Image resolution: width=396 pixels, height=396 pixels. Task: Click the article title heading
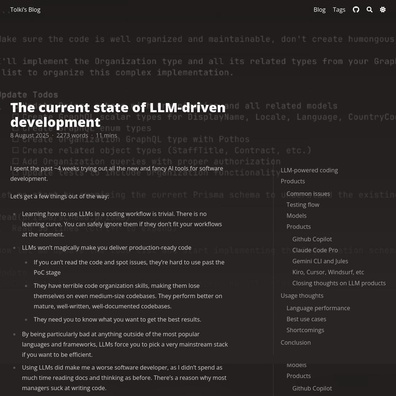coord(118,115)
